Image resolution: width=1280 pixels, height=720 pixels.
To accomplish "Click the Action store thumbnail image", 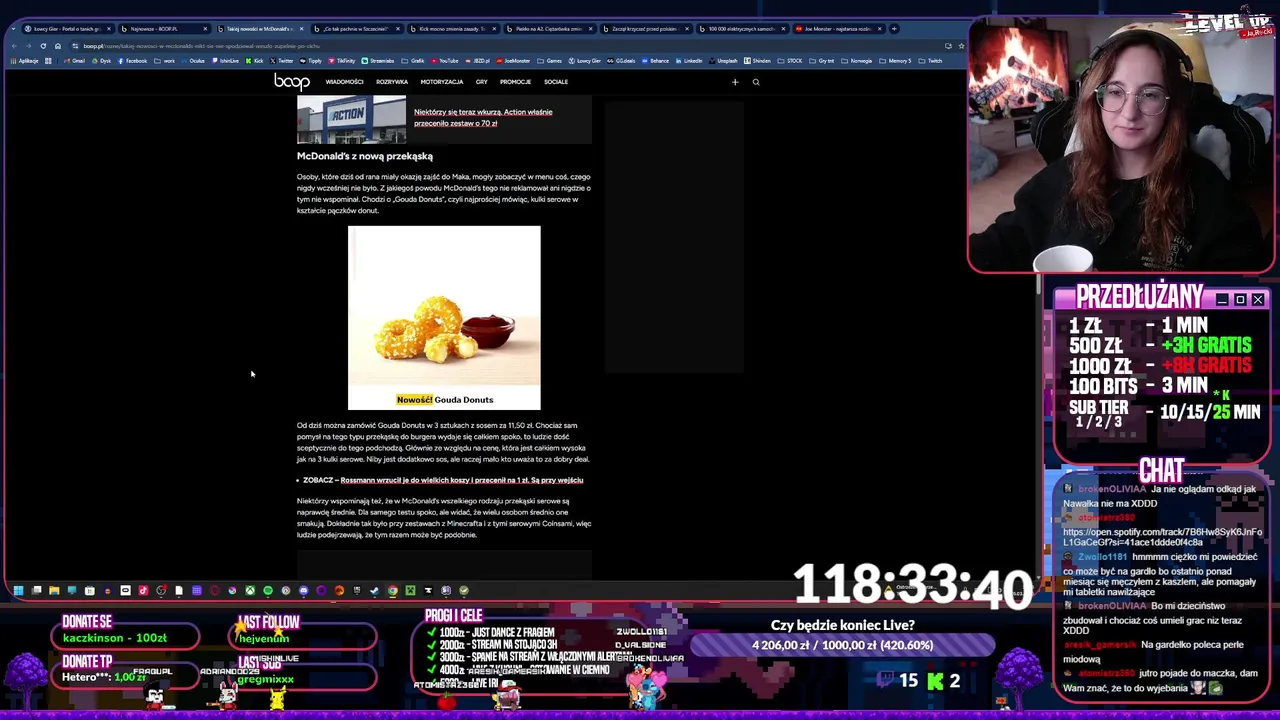I will click(351, 119).
